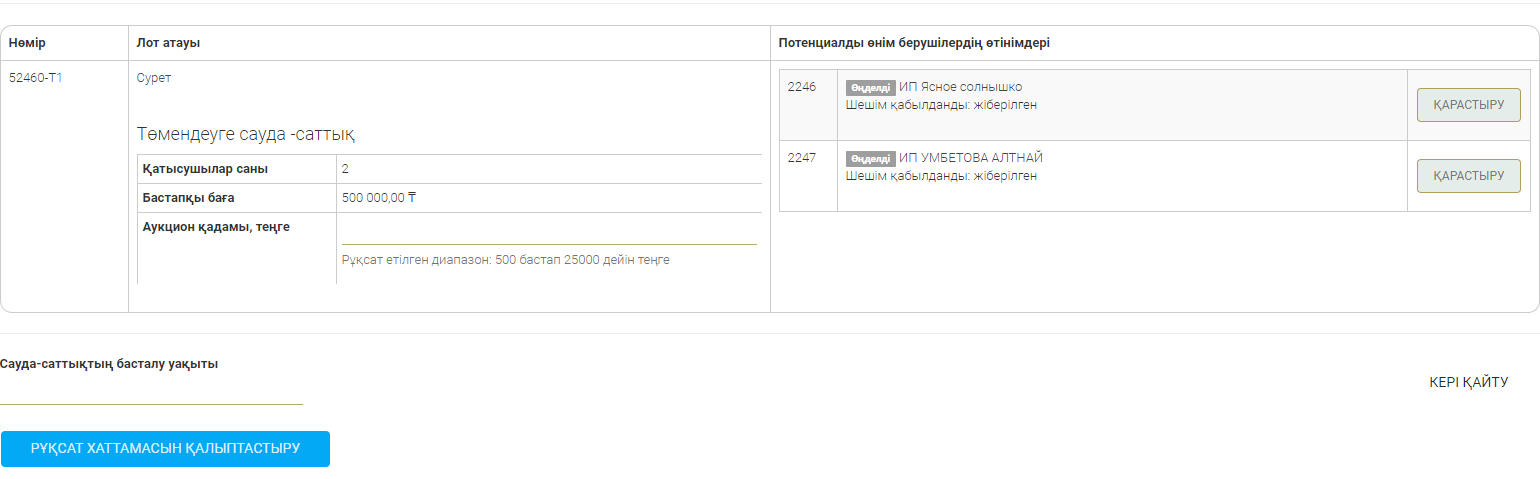The width and height of the screenshot is (1540, 479).
Task: Open lot number 52460-T1 link
Action: pyautogui.click(x=36, y=78)
